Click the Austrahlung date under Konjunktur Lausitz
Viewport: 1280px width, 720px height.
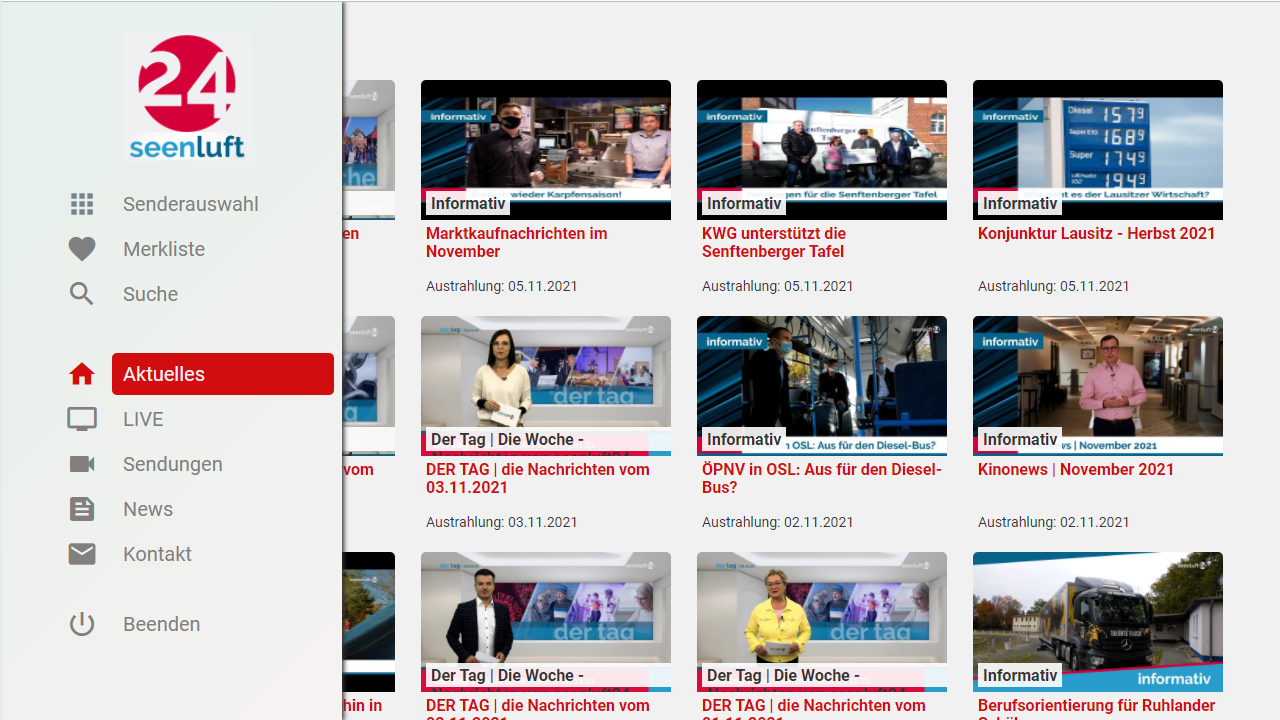1054,286
